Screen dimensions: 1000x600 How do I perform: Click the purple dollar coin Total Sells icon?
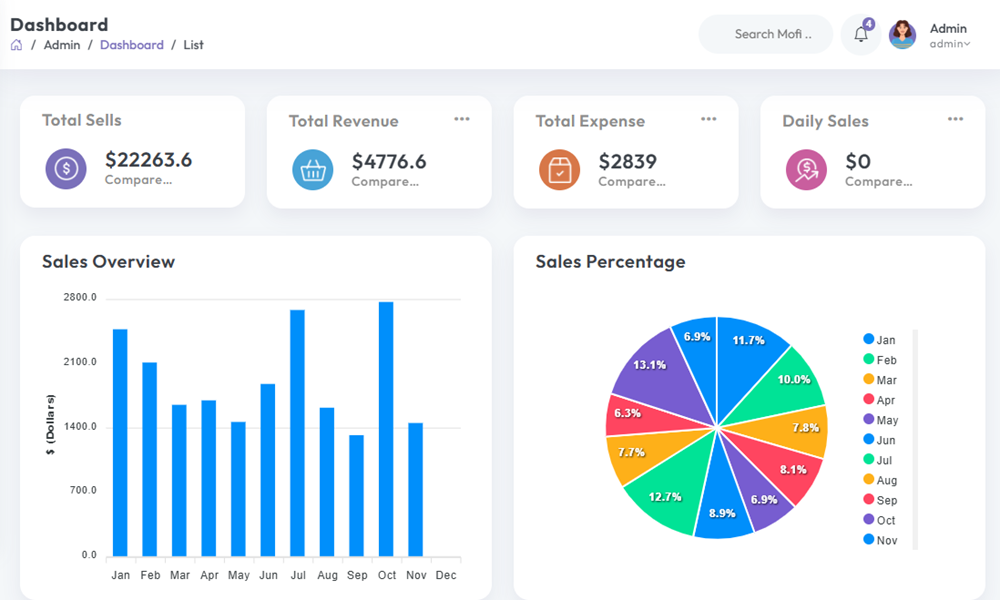(x=66, y=168)
